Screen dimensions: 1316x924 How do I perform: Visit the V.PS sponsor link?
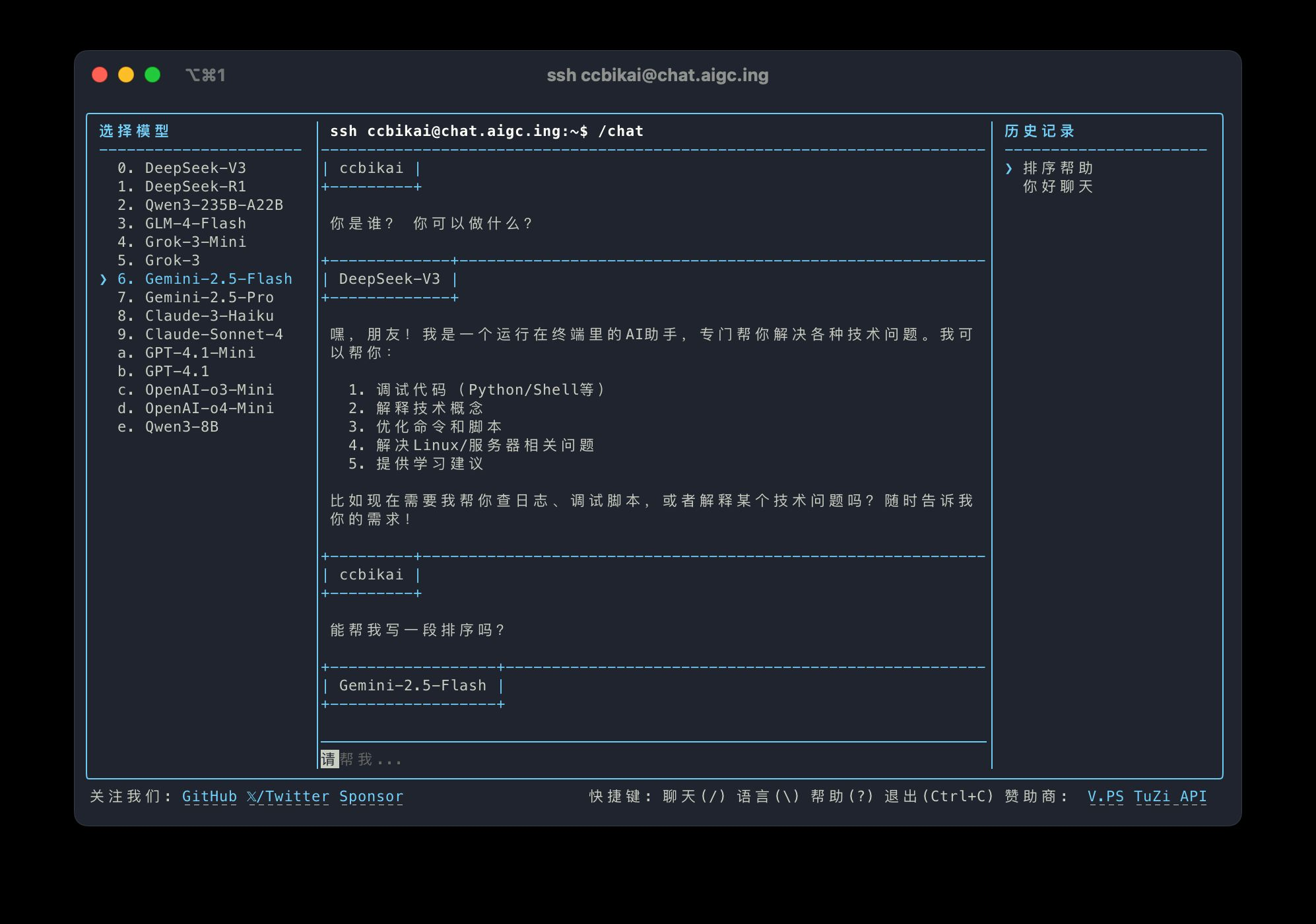[1105, 797]
